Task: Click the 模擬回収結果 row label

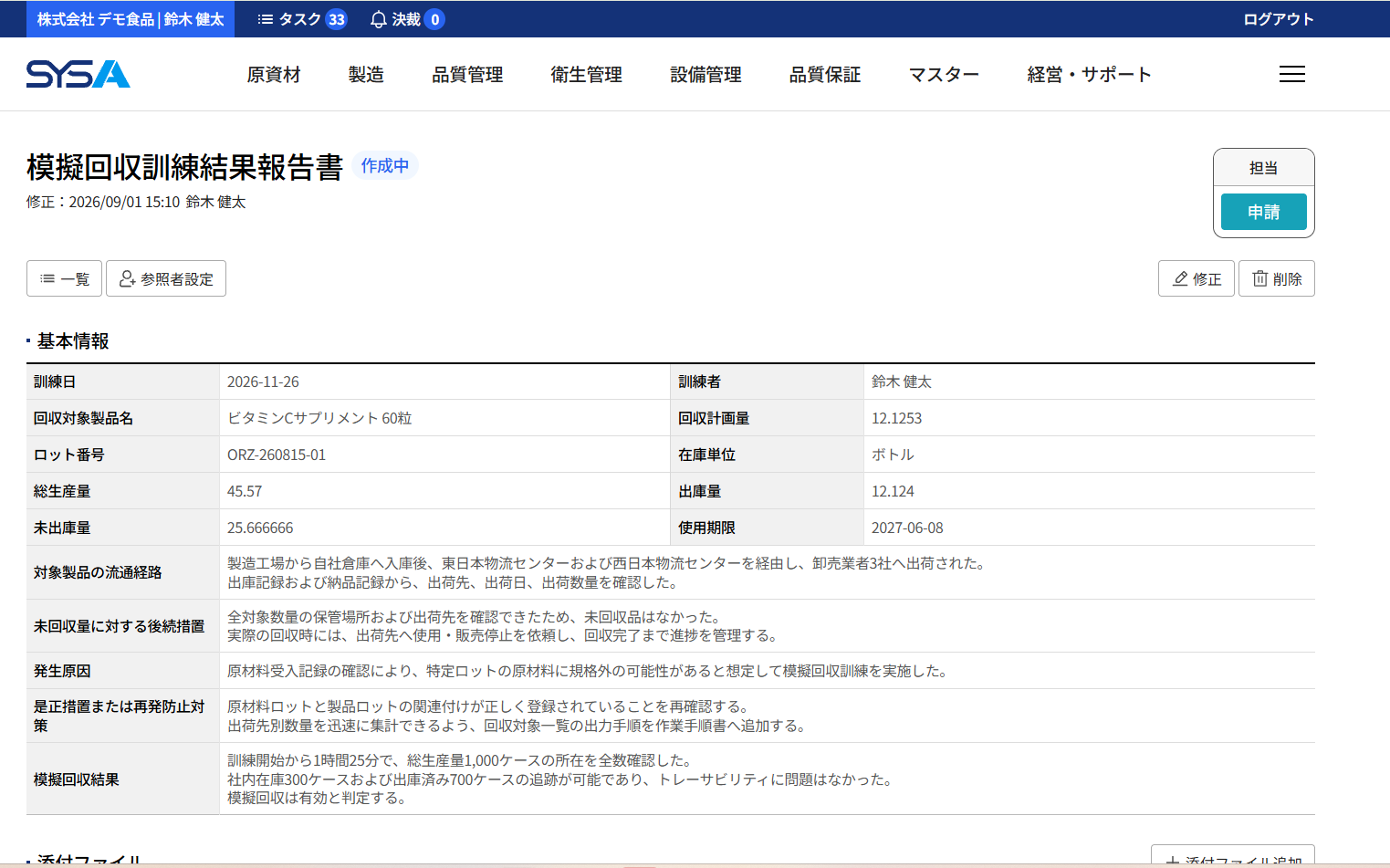Action: click(77, 779)
